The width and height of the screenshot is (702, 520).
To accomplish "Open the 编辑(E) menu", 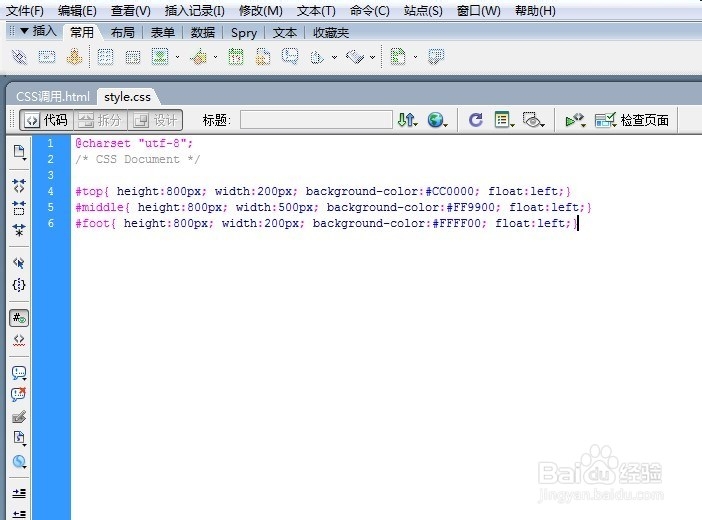I will 77,10.
